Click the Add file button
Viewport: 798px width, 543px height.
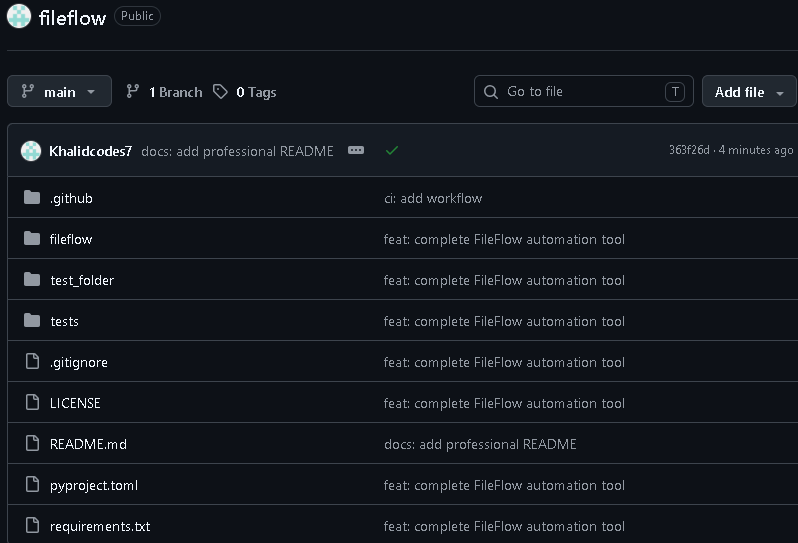click(749, 92)
